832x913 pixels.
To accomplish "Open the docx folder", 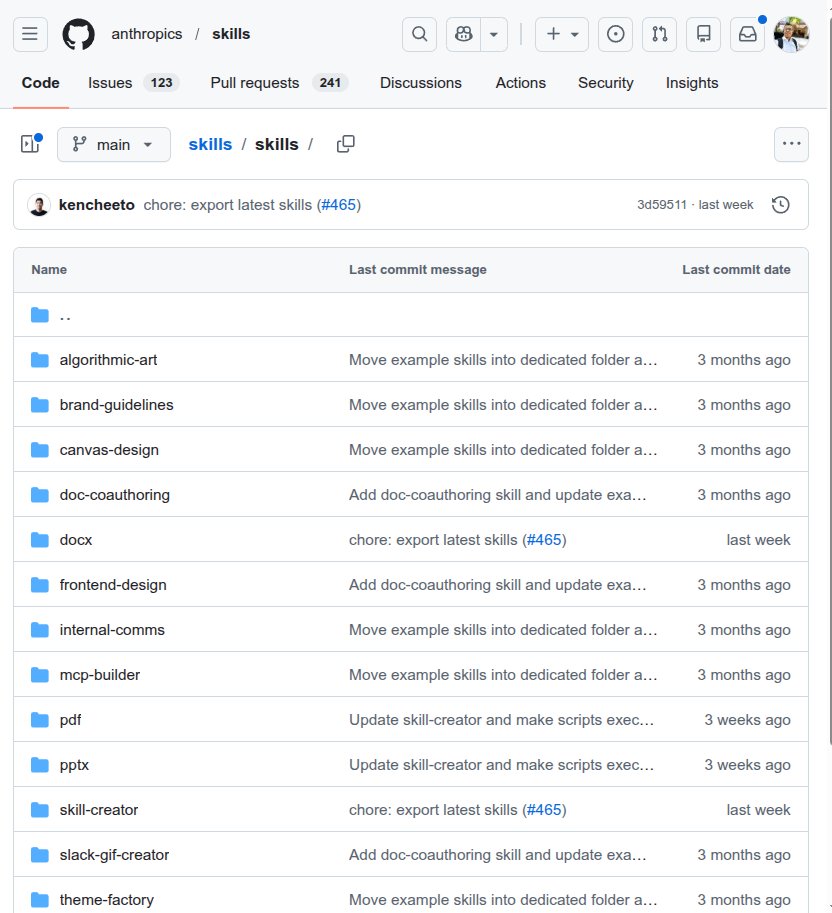I will coord(76,540).
